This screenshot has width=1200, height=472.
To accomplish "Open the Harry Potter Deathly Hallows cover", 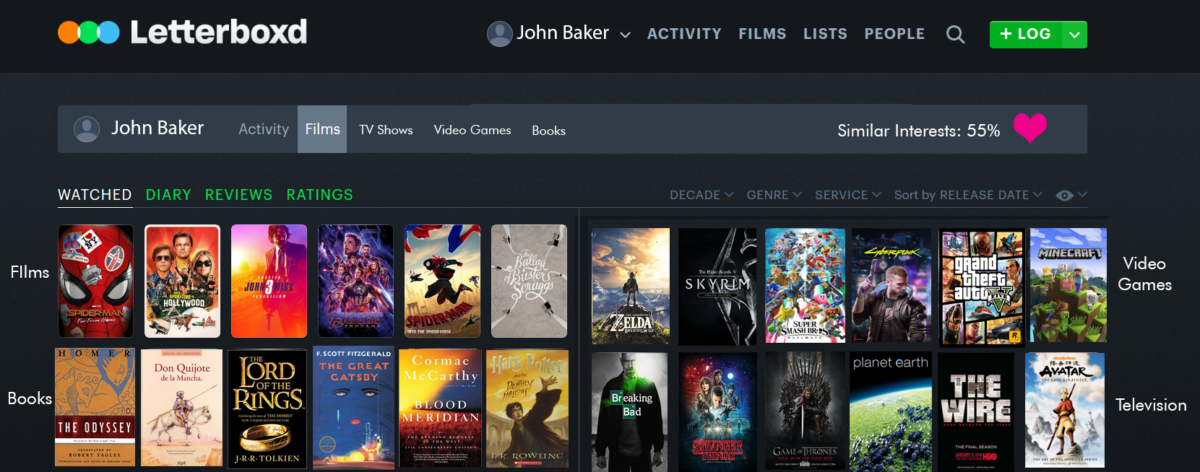I will tap(527, 408).
